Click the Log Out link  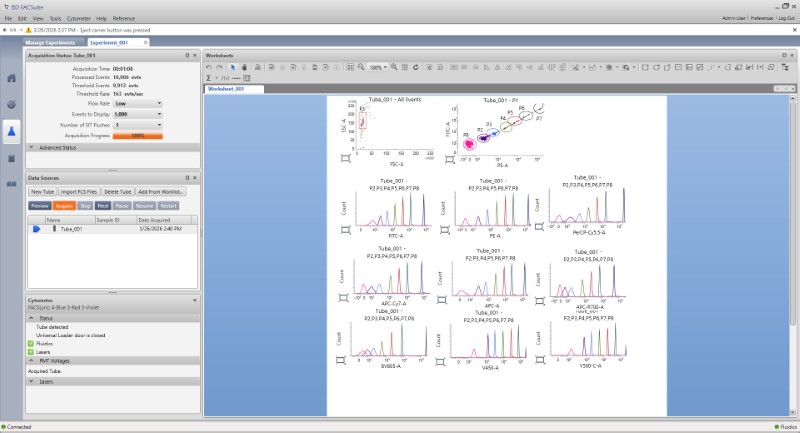(x=786, y=18)
